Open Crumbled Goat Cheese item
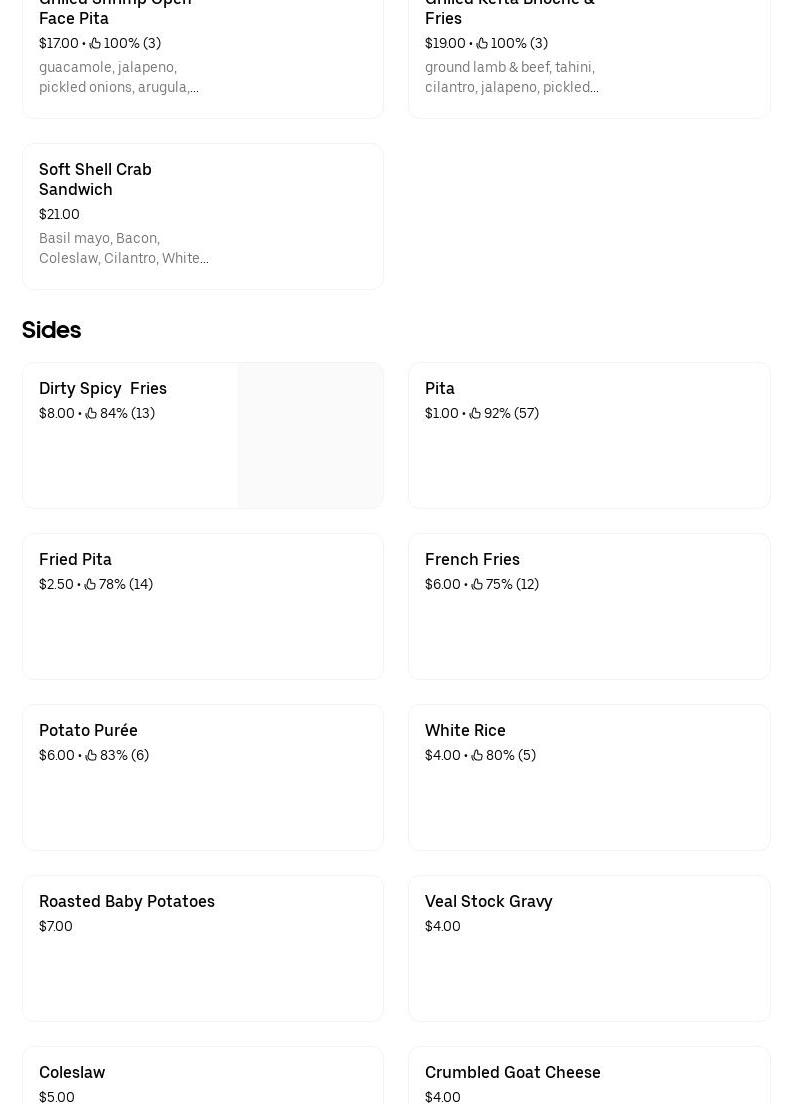The width and height of the screenshot is (804, 1104). tap(512, 1072)
